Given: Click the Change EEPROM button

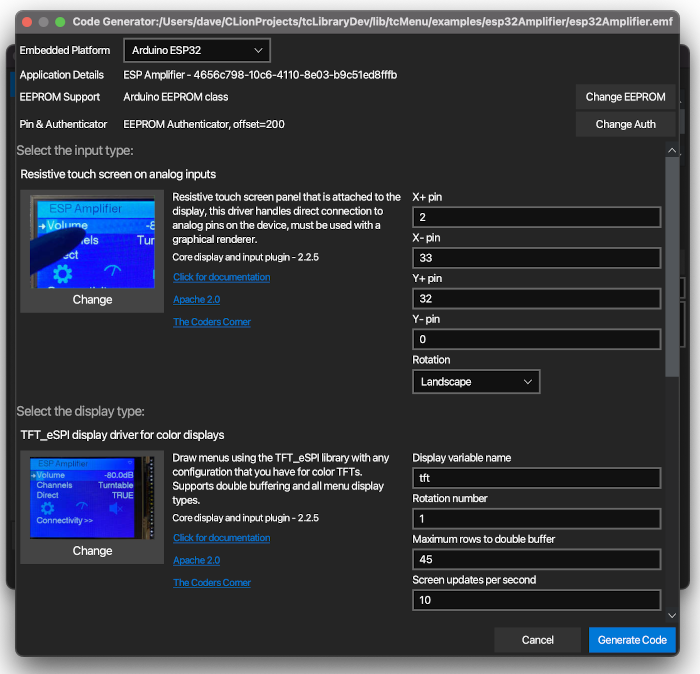Looking at the screenshot, I should tap(625, 97).
